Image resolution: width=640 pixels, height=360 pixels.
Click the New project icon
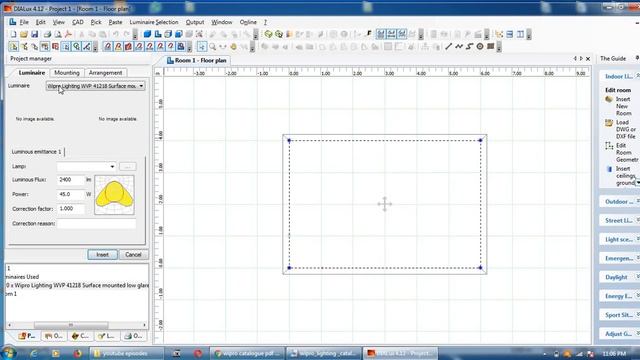(13, 34)
